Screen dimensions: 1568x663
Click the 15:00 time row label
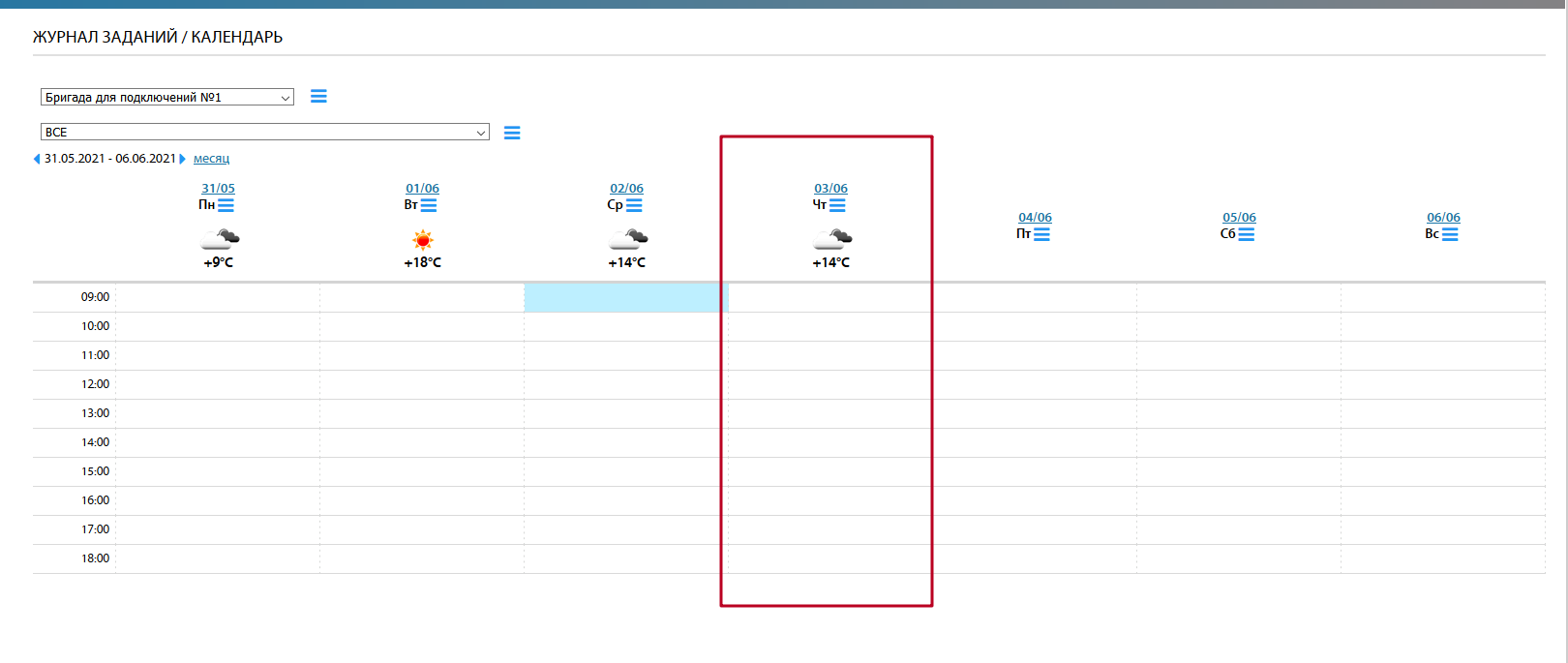coord(95,471)
